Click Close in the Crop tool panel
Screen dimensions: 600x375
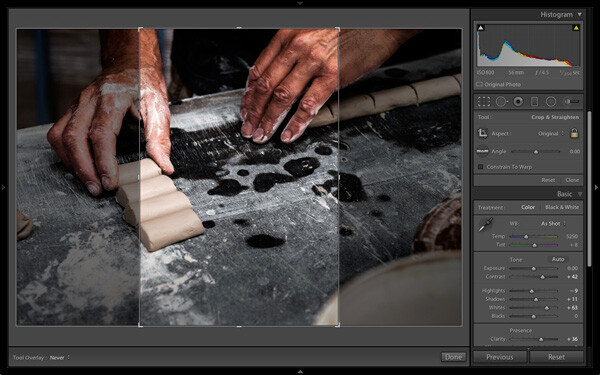(572, 180)
